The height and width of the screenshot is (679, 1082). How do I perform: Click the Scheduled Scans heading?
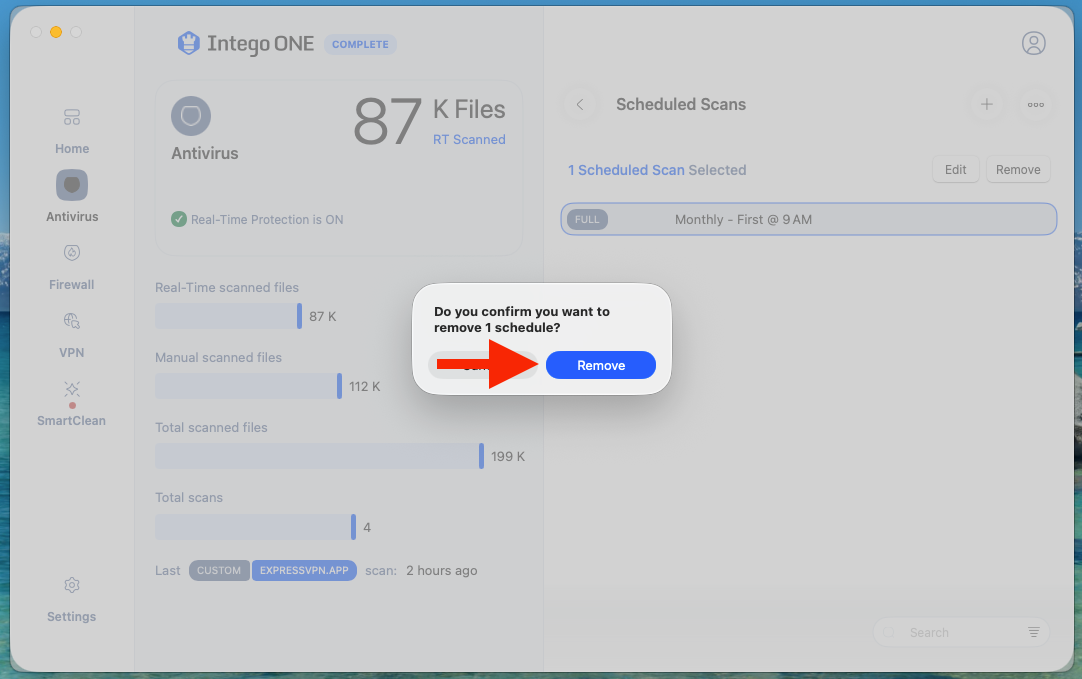click(x=681, y=104)
